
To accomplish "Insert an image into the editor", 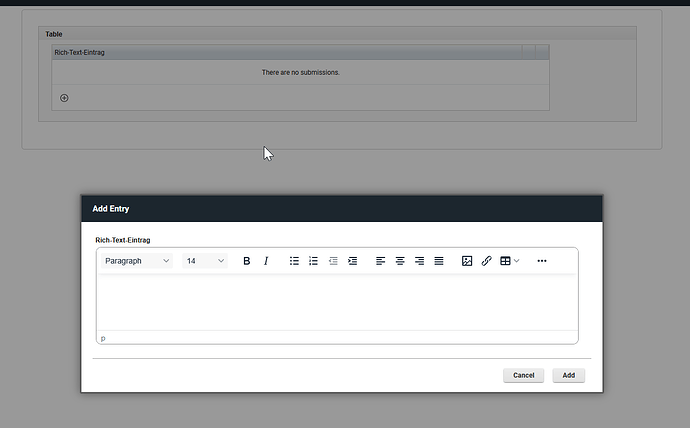I will tap(467, 261).
